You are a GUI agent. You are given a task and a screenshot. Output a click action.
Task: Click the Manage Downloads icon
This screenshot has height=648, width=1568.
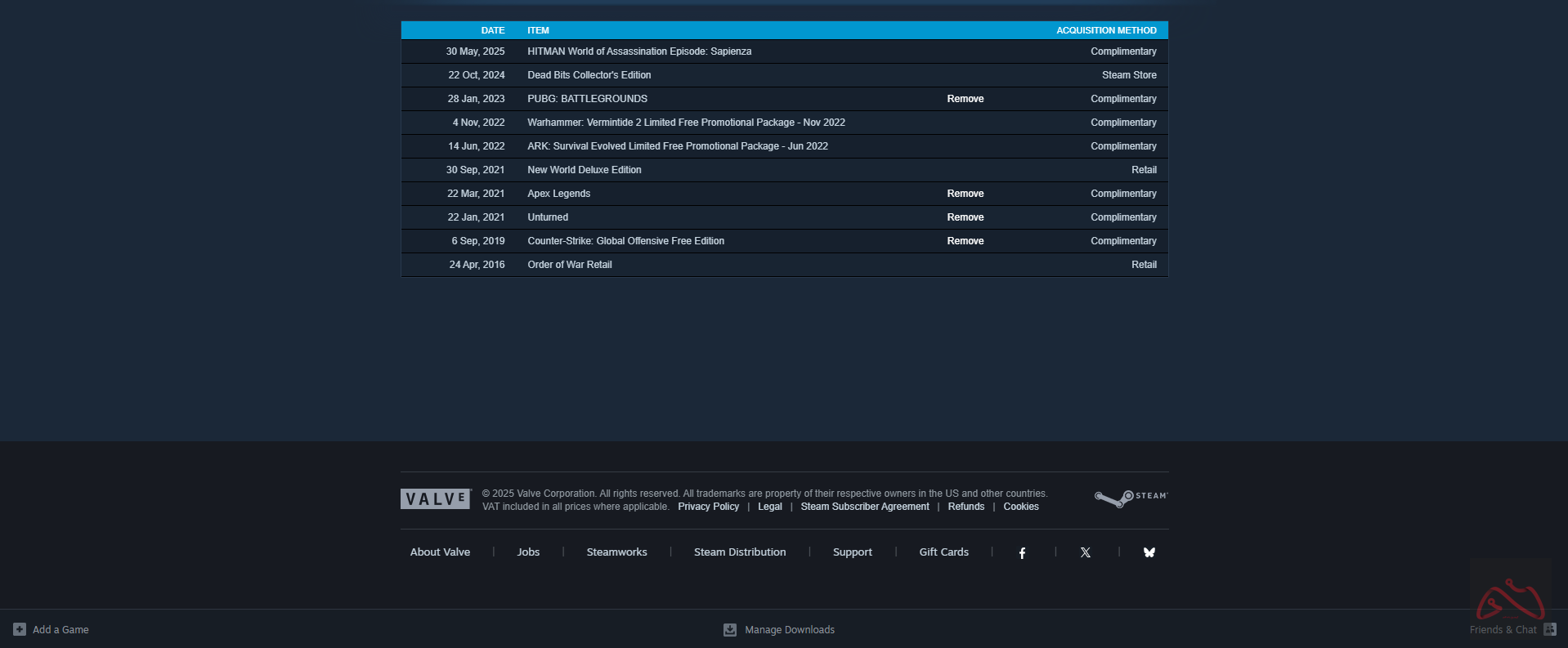click(730, 629)
